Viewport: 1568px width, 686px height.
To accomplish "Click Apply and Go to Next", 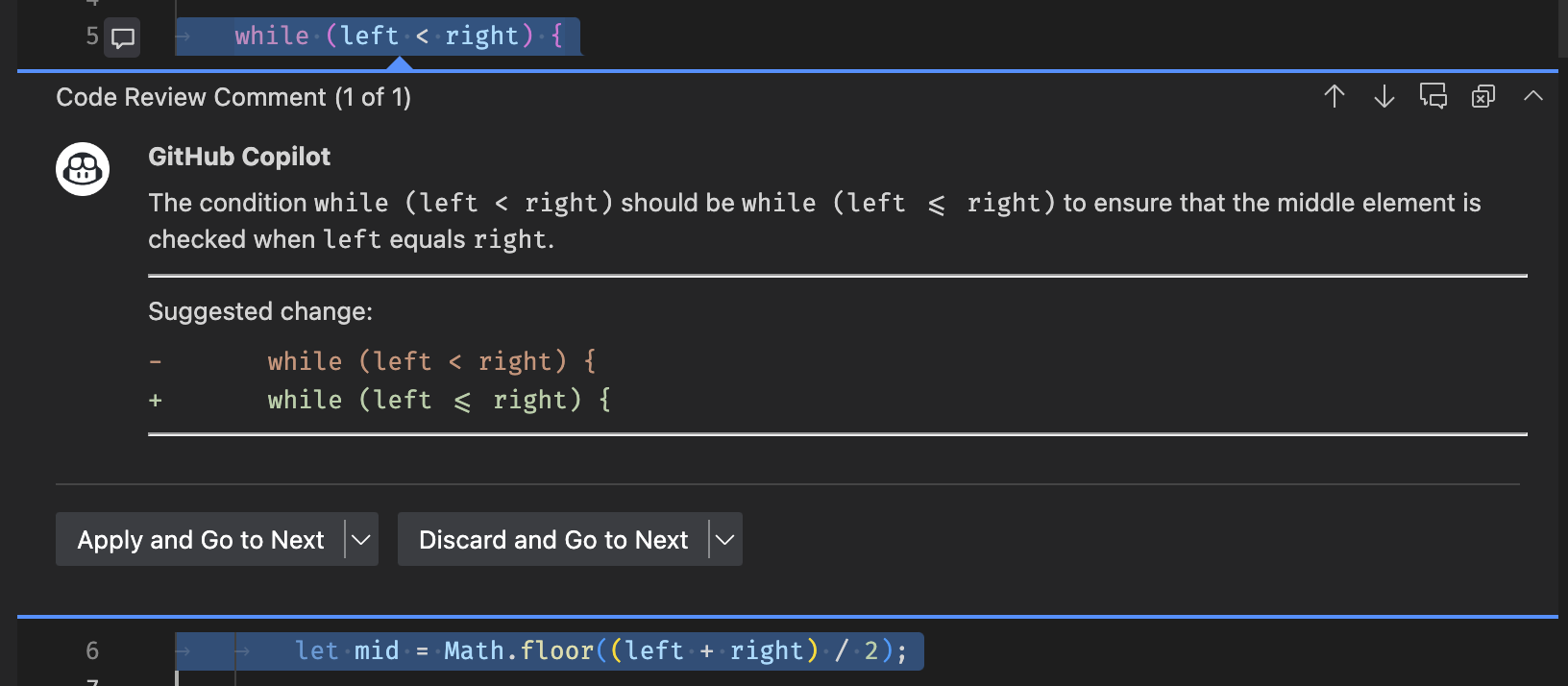I will pos(202,539).
